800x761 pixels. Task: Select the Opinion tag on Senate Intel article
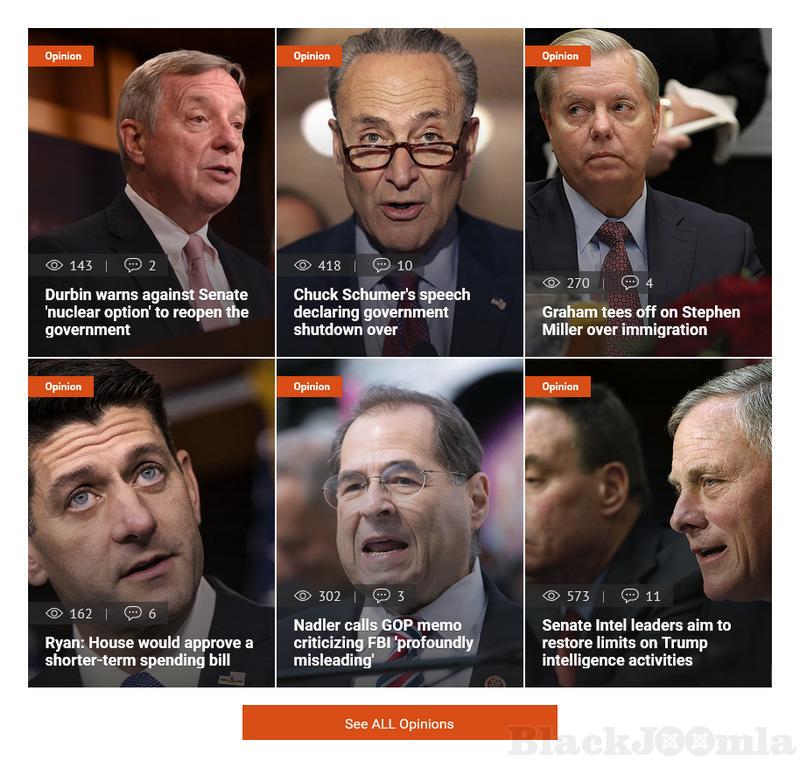coord(558,387)
